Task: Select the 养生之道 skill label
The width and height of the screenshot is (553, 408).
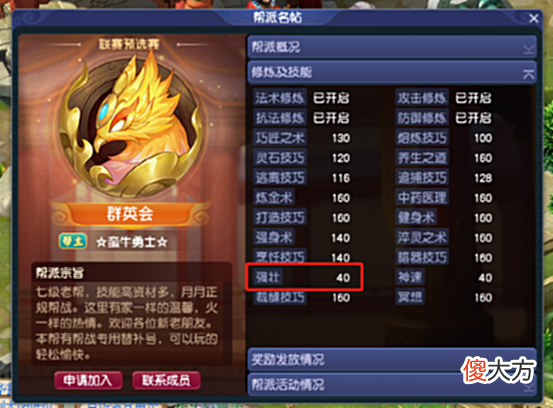Action: pos(422,158)
